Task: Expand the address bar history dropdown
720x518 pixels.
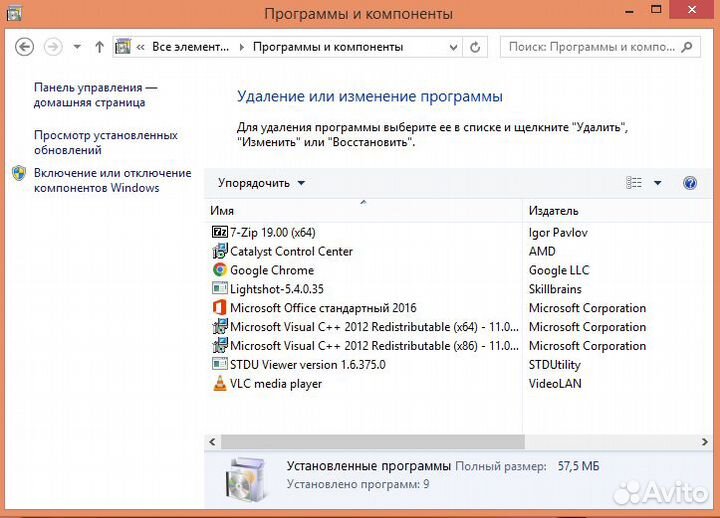Action: click(453, 47)
